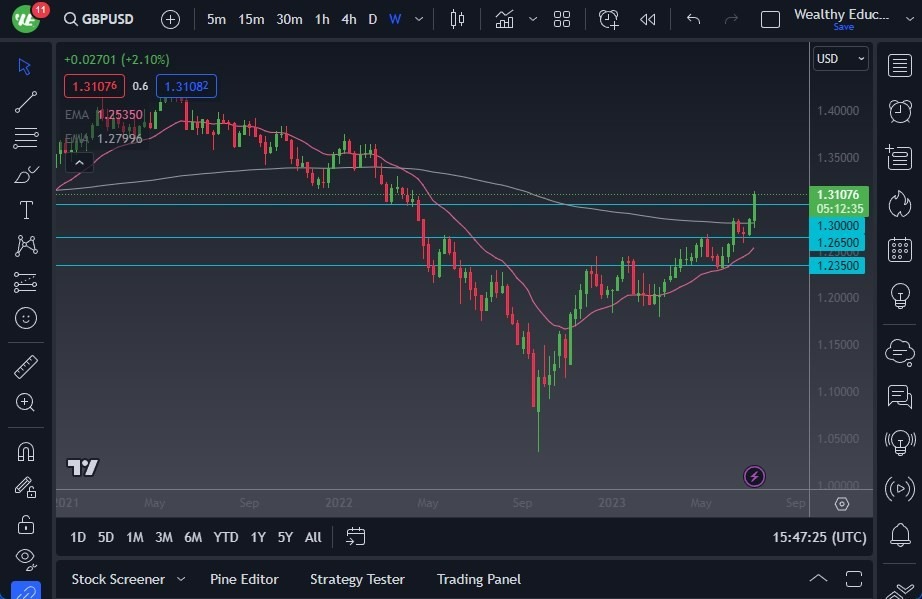922x599 pixels.
Task: Open the USD currency dropdown
Action: click(x=839, y=58)
